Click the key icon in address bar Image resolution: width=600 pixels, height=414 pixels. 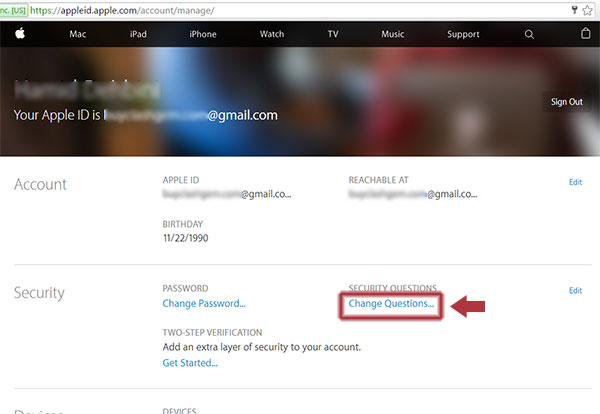pos(574,10)
